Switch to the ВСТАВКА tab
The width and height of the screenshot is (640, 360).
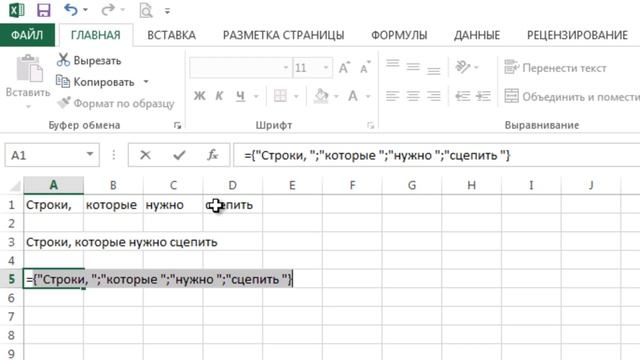[x=171, y=35]
